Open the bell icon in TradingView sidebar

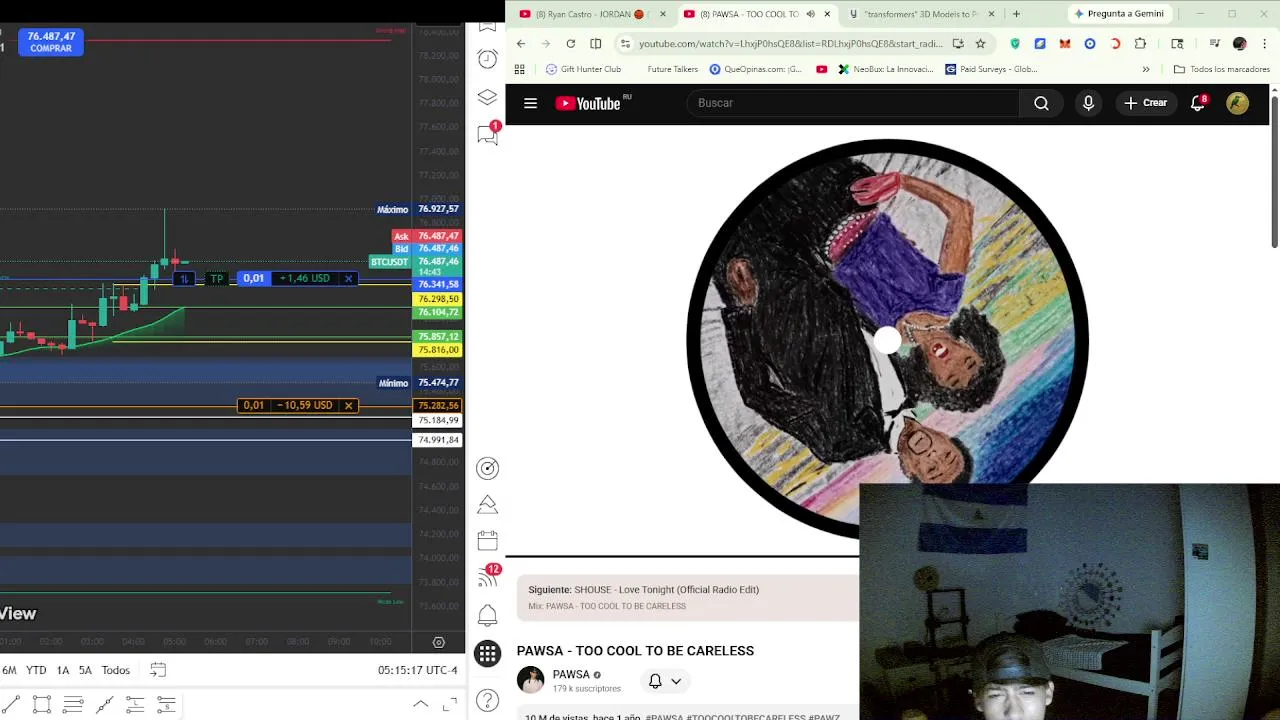487,615
